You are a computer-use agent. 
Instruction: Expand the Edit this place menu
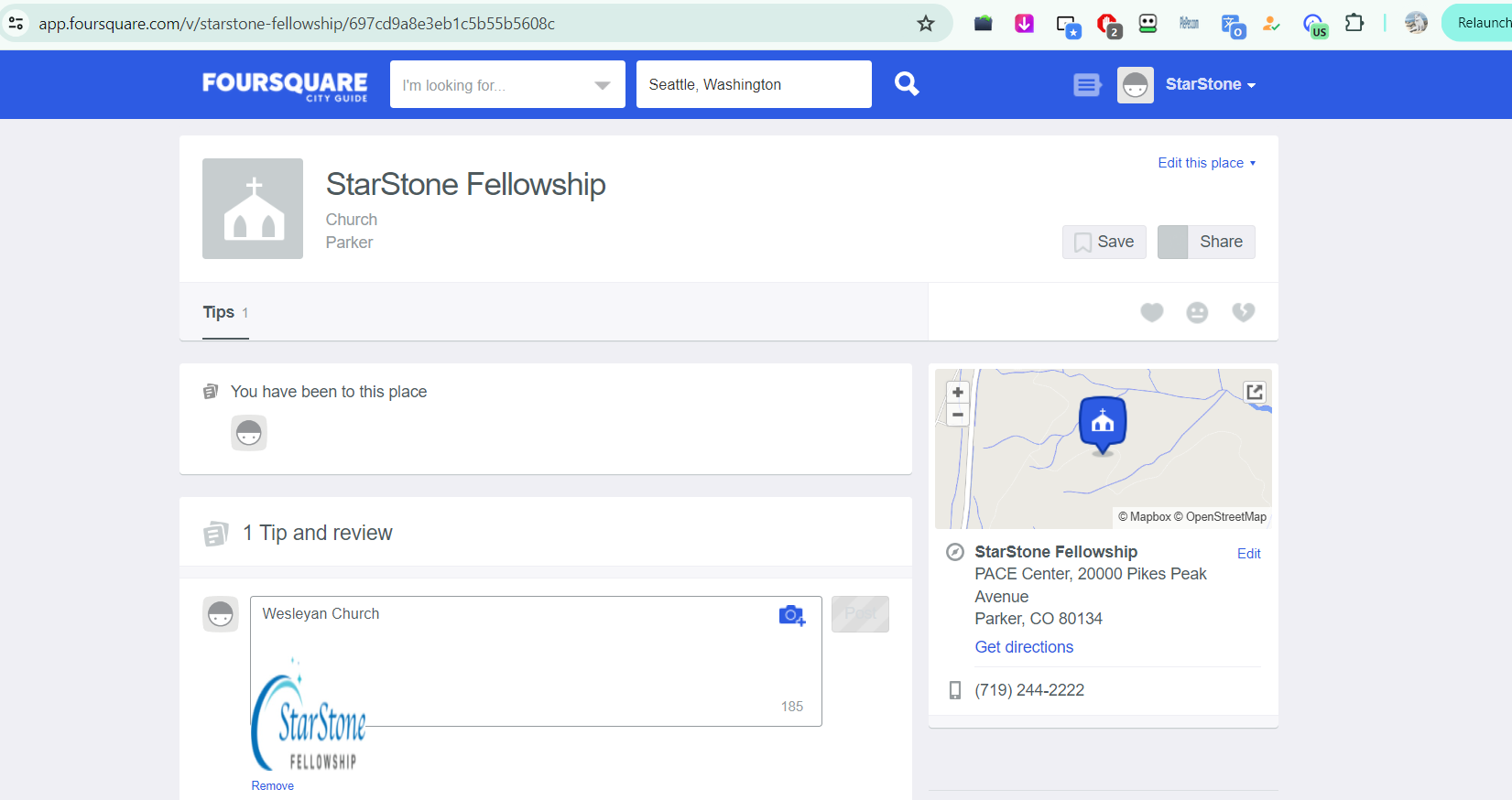(1207, 163)
